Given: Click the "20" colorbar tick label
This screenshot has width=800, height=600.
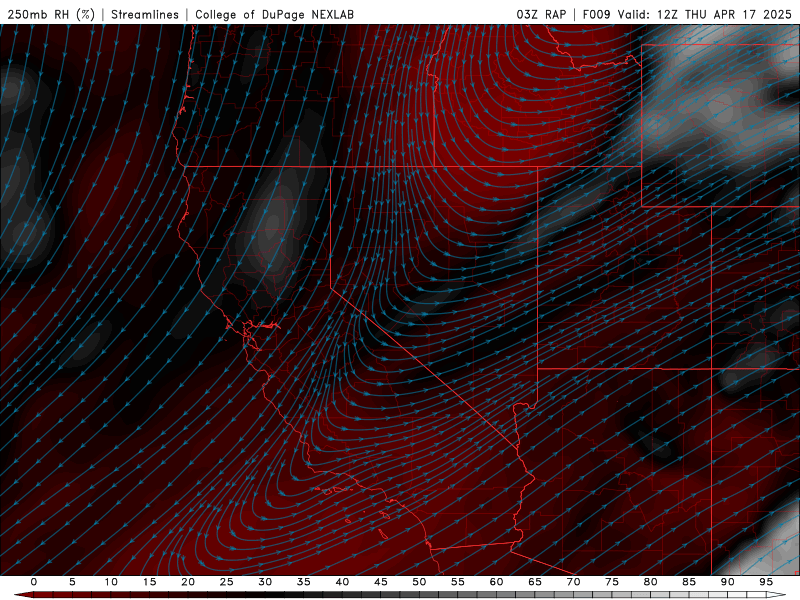Looking at the screenshot, I should [x=188, y=582].
